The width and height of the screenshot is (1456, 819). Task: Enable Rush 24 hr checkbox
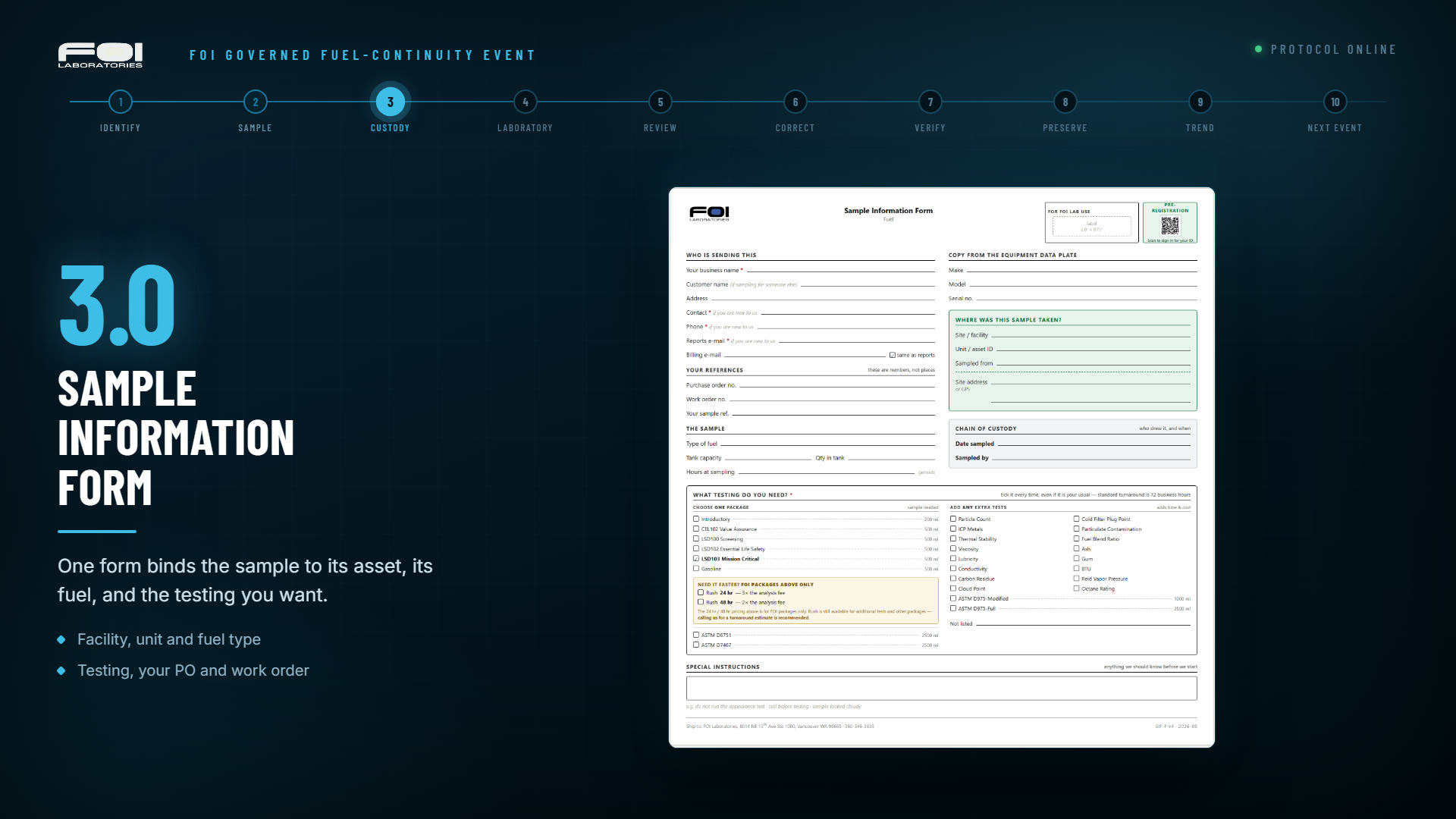click(701, 593)
